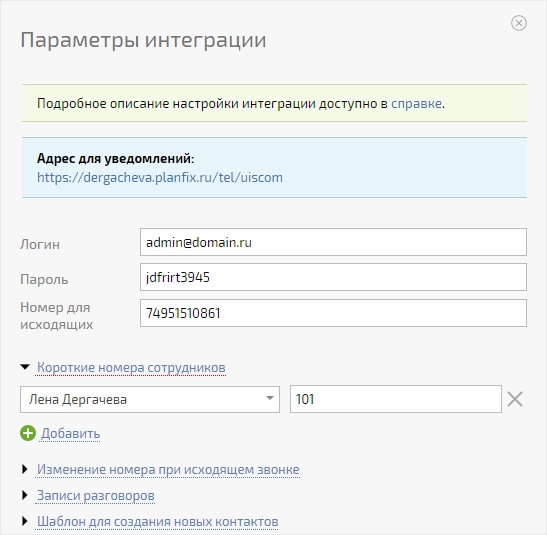Image resolution: width=547 pixels, height=535 pixels.
Task: Focus the Пароль input field
Action: click(x=334, y=277)
